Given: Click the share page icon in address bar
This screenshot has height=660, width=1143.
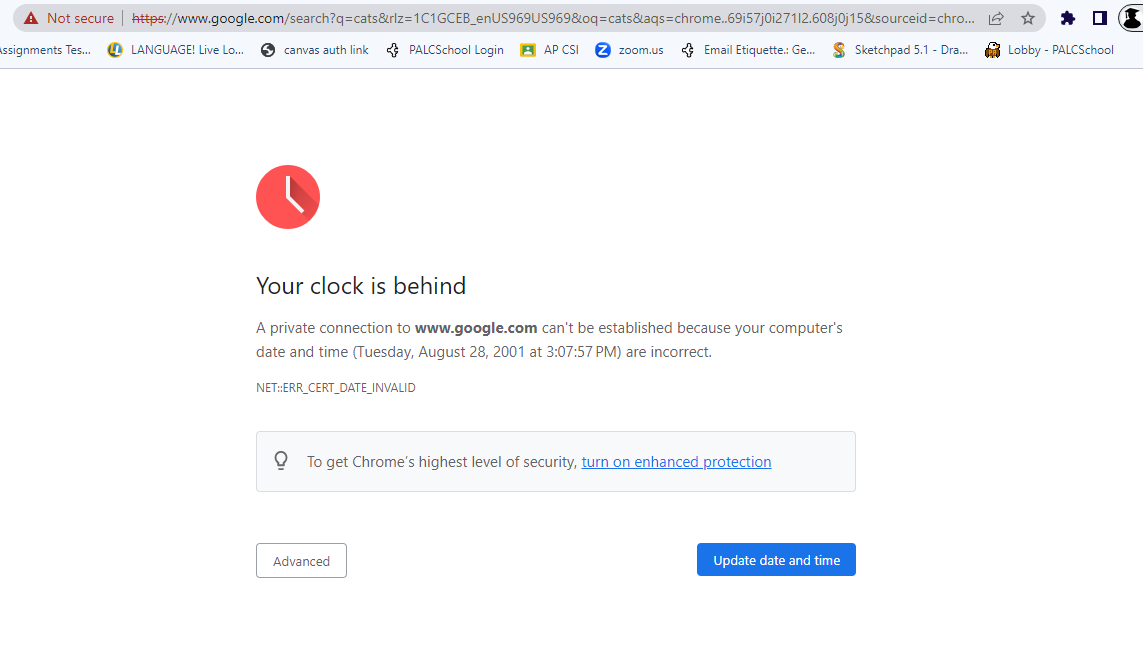Looking at the screenshot, I should [x=996, y=18].
